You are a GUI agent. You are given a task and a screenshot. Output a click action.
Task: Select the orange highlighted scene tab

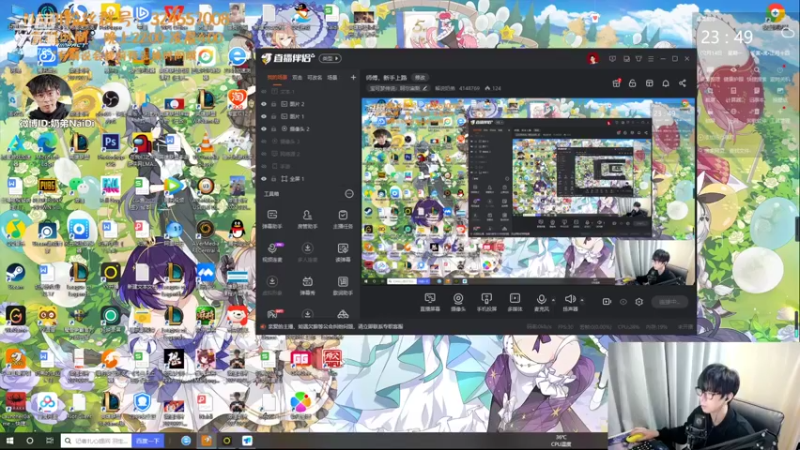point(277,78)
